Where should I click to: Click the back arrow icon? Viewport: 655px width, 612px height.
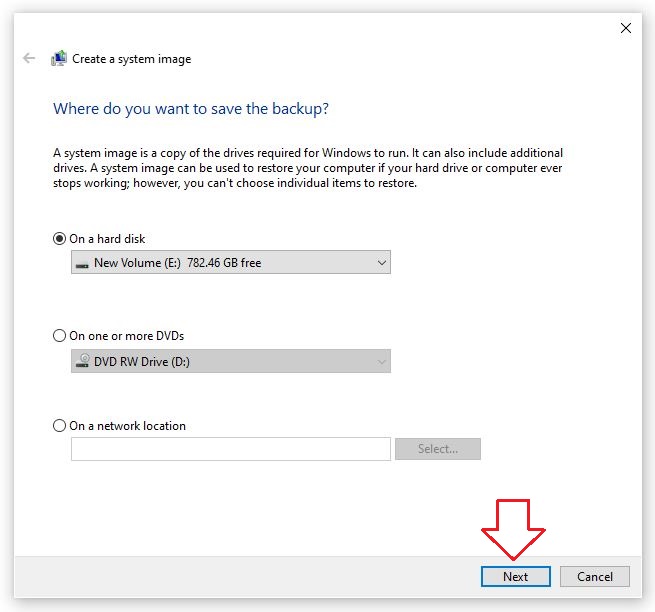[x=29, y=58]
